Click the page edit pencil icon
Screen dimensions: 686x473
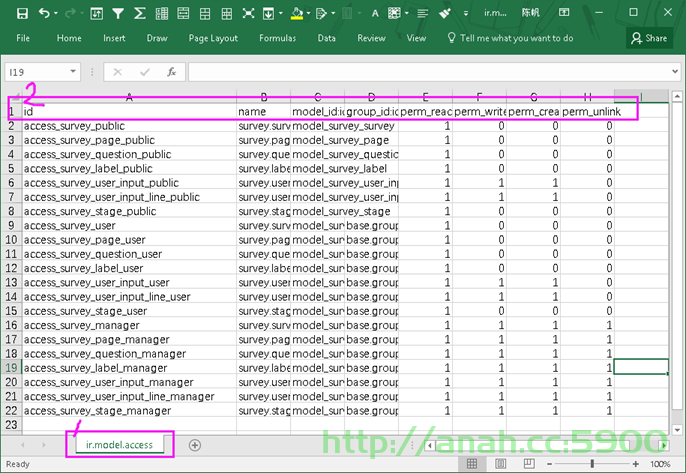(x=321, y=14)
